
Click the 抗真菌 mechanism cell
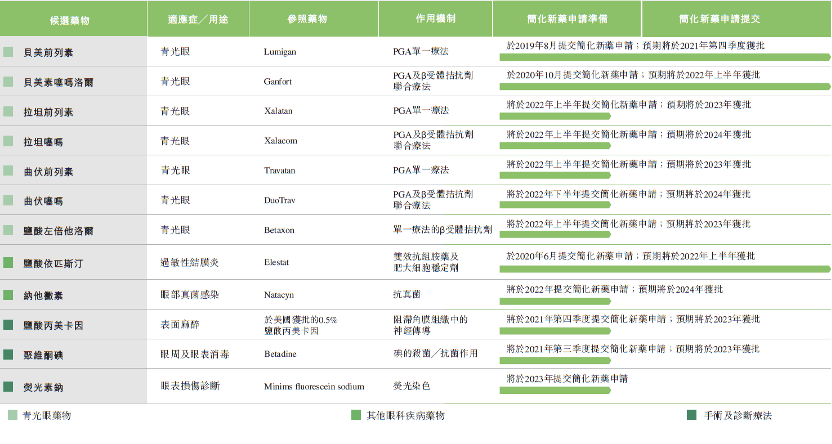tap(407, 294)
